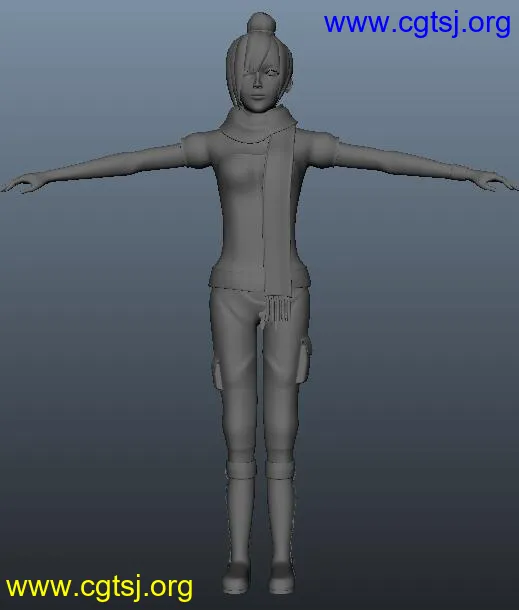Viewport: 519px width, 610px height.
Task: Click the shoe on the screen-right foot
Action: click(x=282, y=577)
